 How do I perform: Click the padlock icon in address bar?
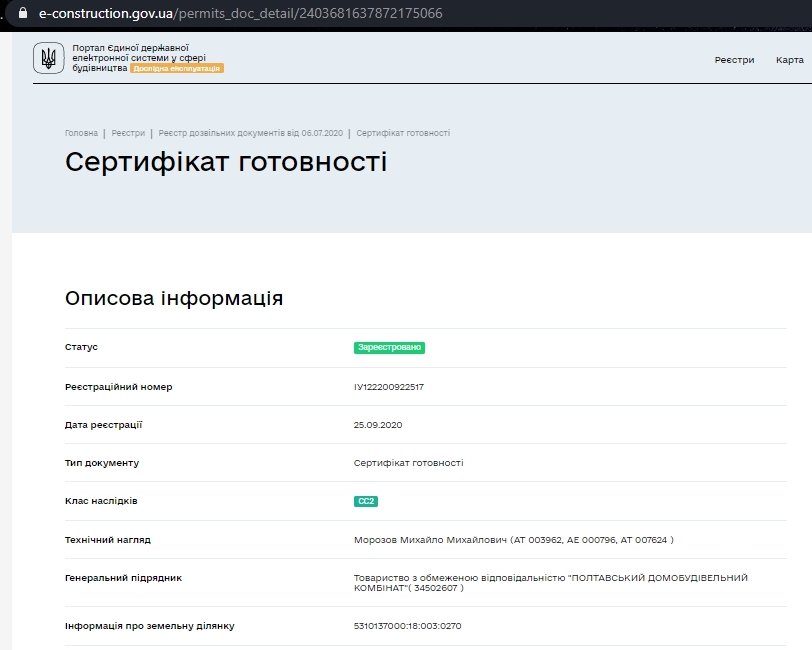coord(23,13)
